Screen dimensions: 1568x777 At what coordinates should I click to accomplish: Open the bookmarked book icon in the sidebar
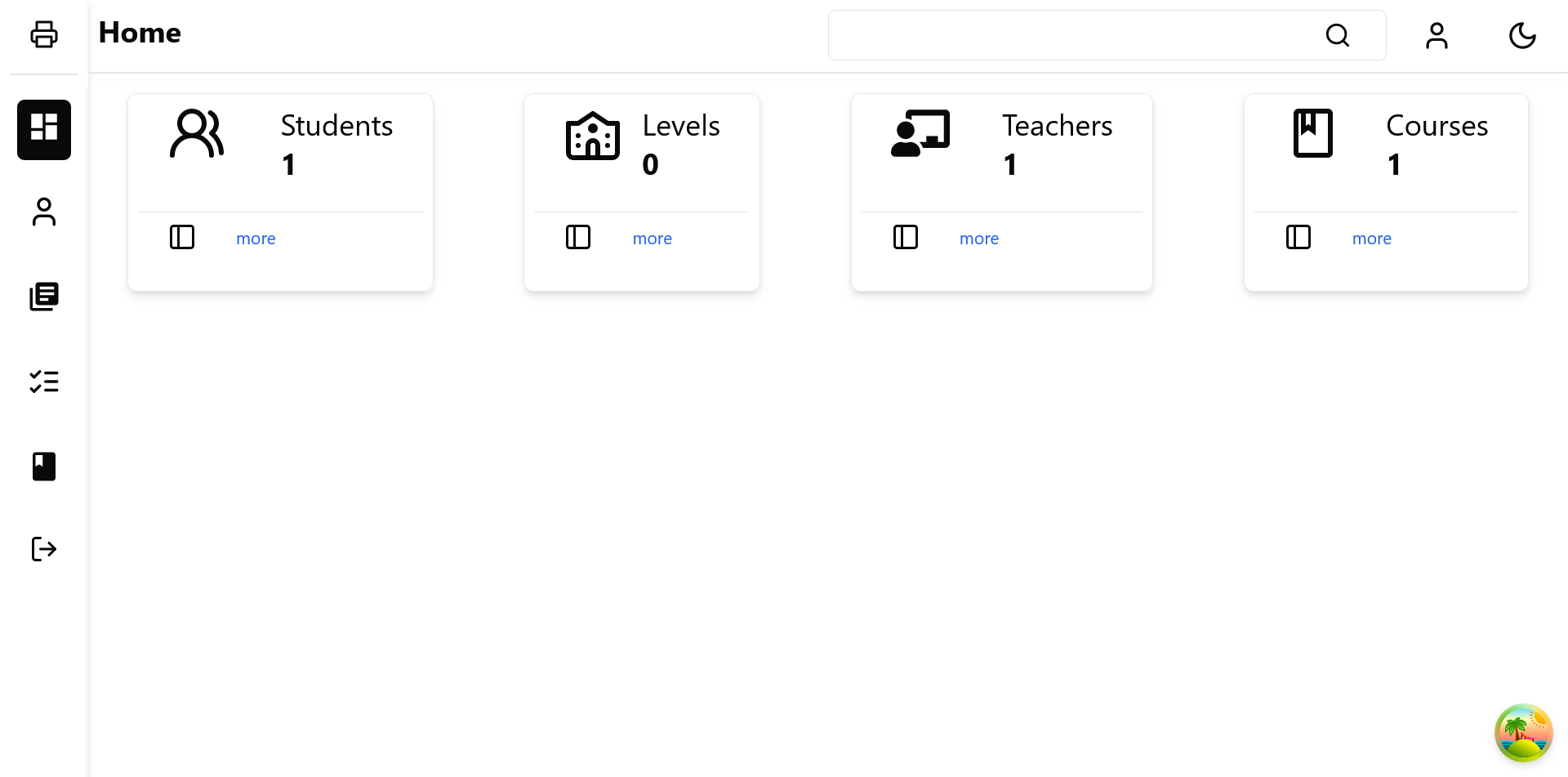click(44, 467)
